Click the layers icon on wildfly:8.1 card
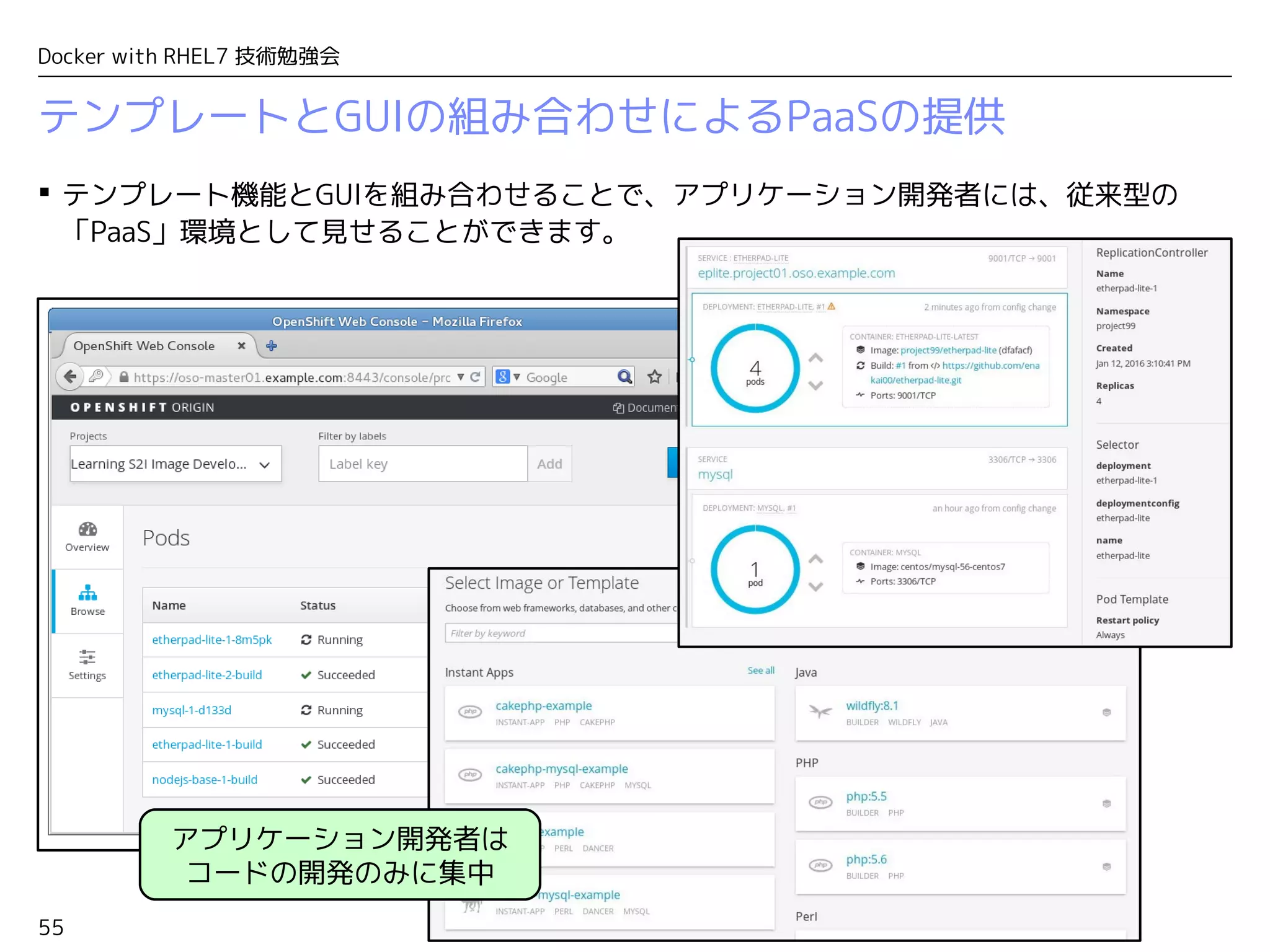This screenshot has width=1270, height=952. pos(1106,712)
